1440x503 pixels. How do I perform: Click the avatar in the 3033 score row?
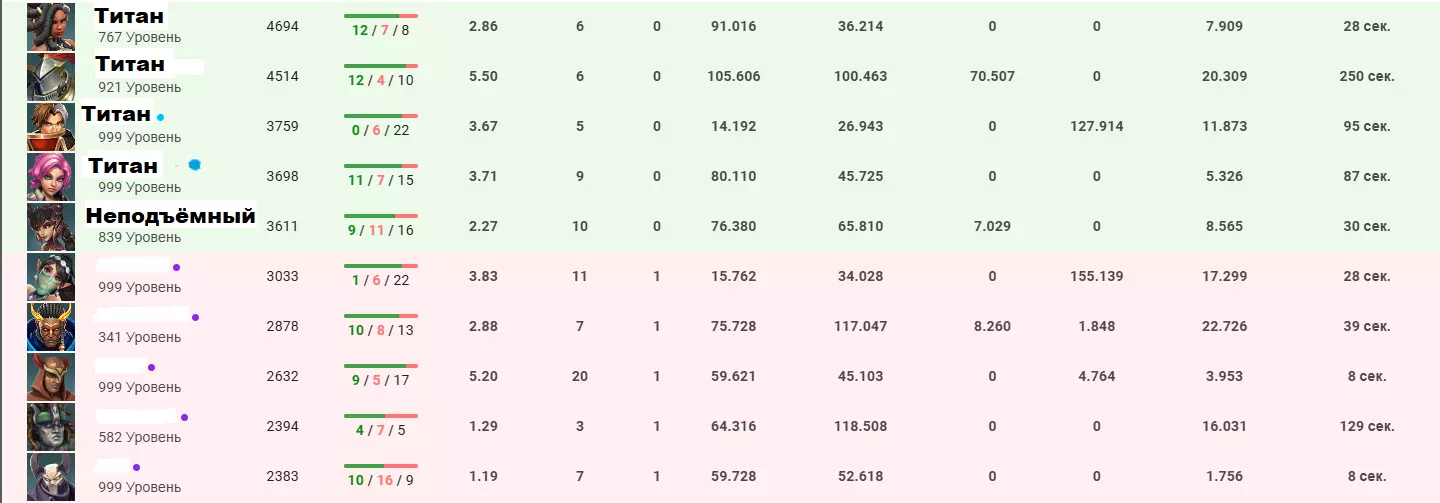click(51, 277)
